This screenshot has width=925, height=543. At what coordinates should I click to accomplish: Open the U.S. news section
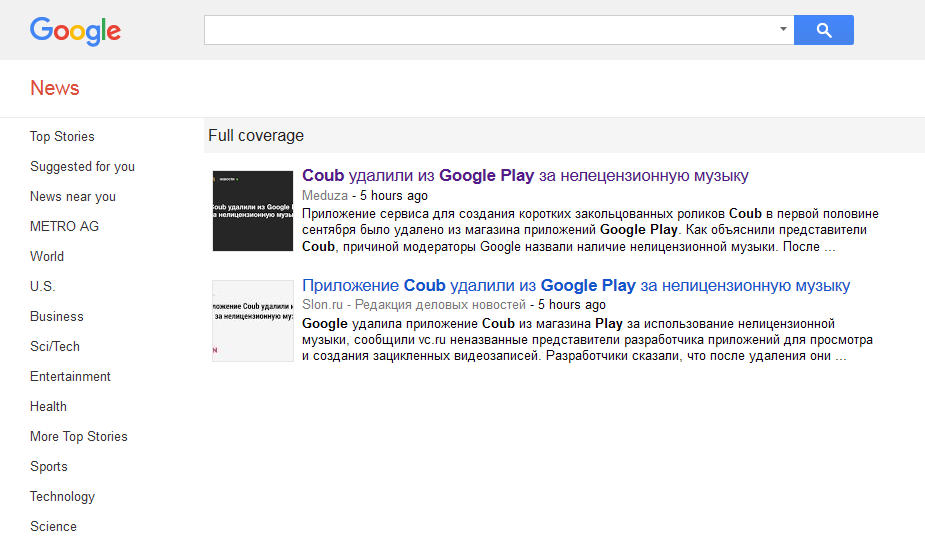[x=42, y=287]
